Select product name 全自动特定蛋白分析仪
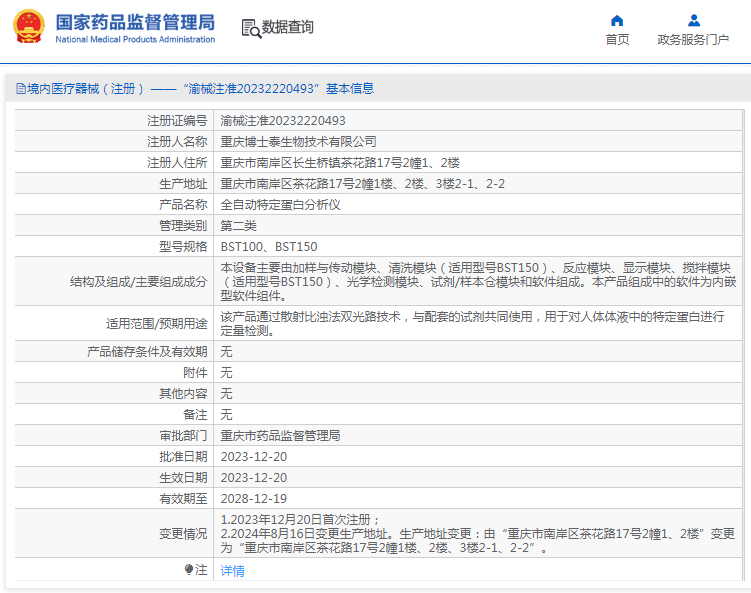The image size is (751, 593). [280, 205]
